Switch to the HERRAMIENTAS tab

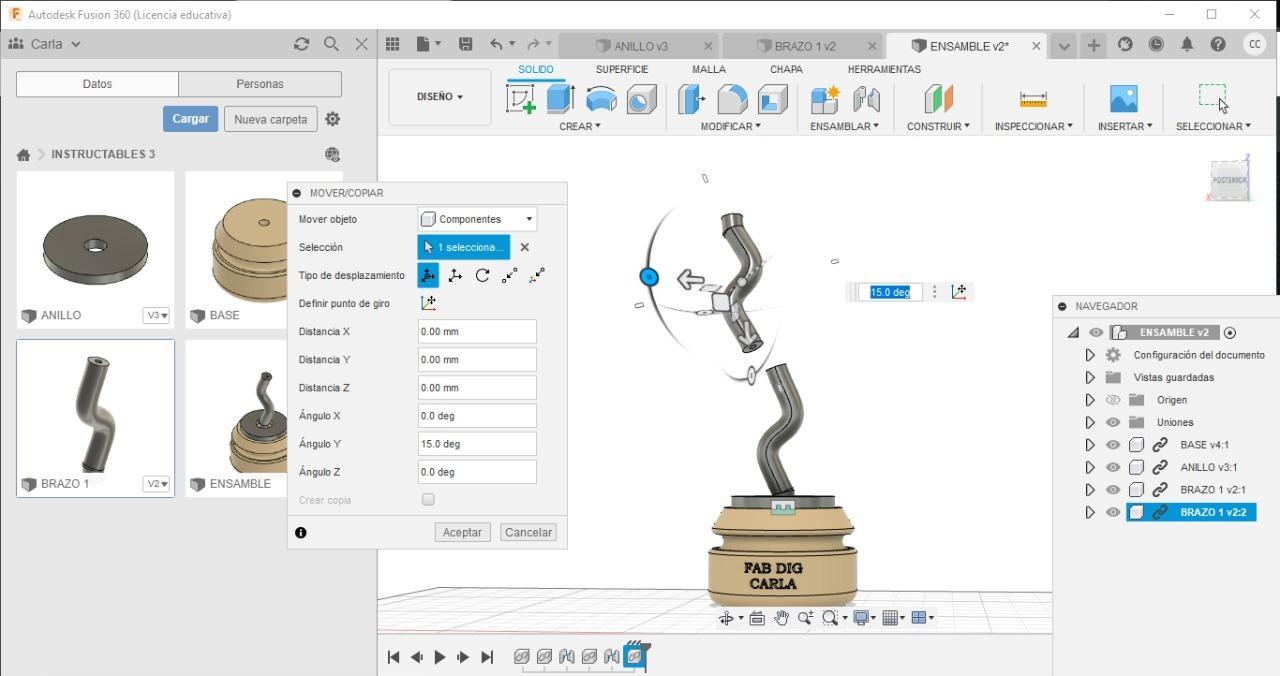[x=884, y=69]
